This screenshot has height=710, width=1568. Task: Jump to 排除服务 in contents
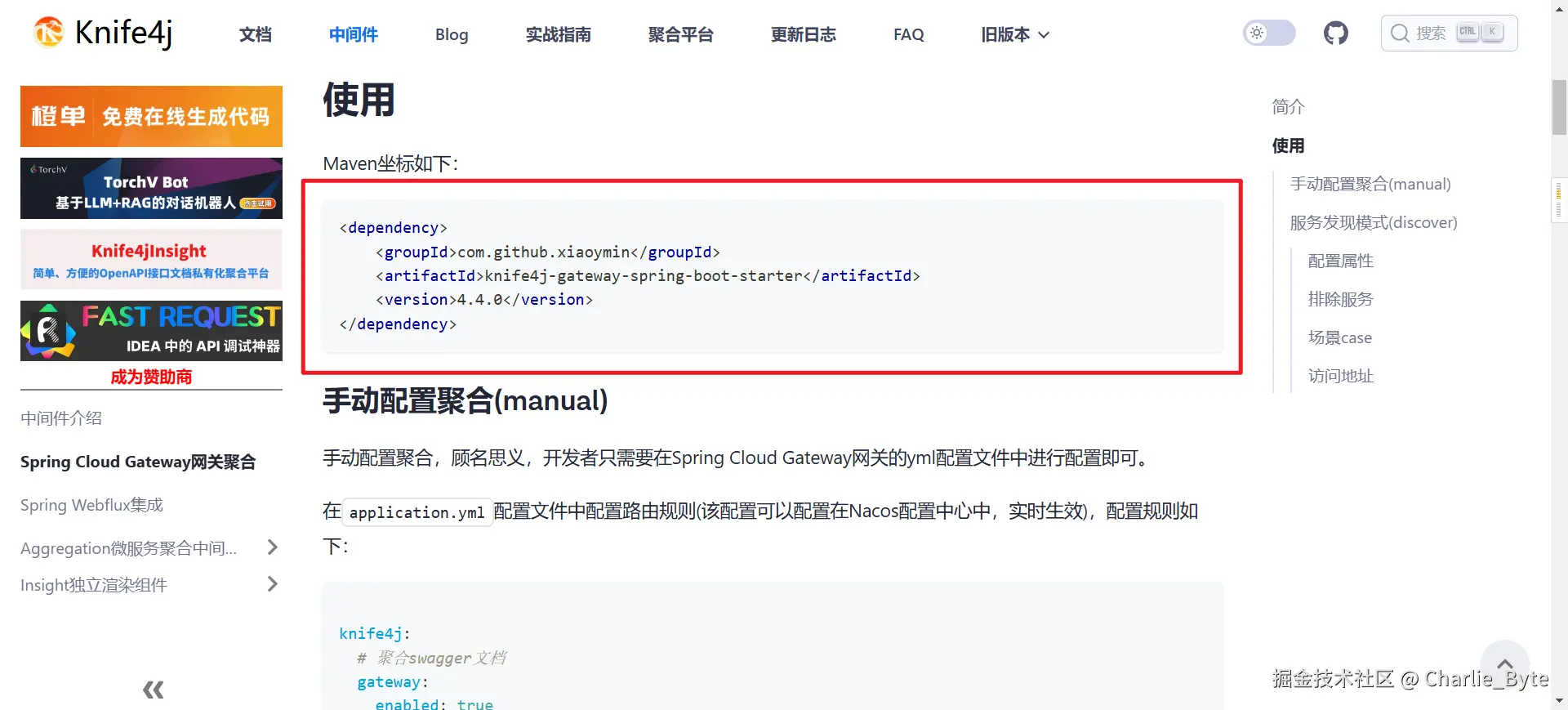coord(1340,299)
